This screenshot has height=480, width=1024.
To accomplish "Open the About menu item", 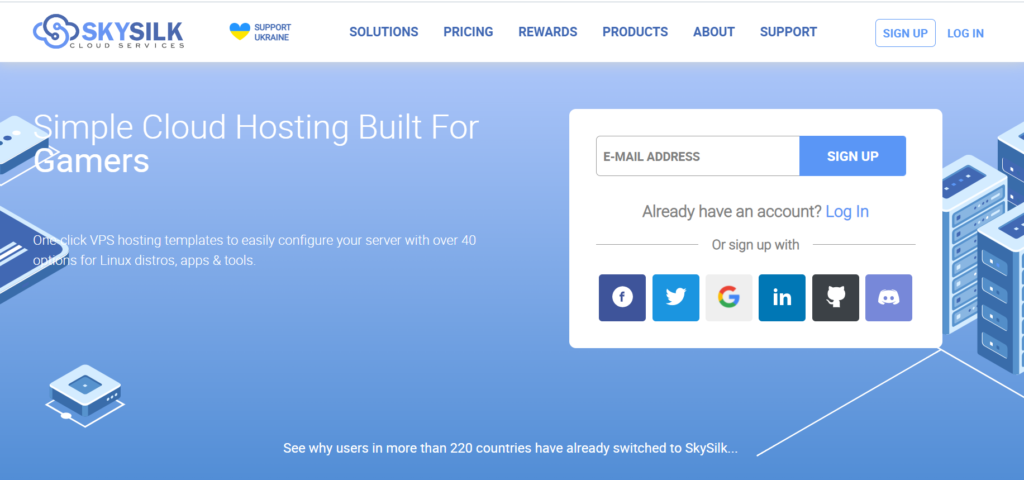I will (714, 32).
